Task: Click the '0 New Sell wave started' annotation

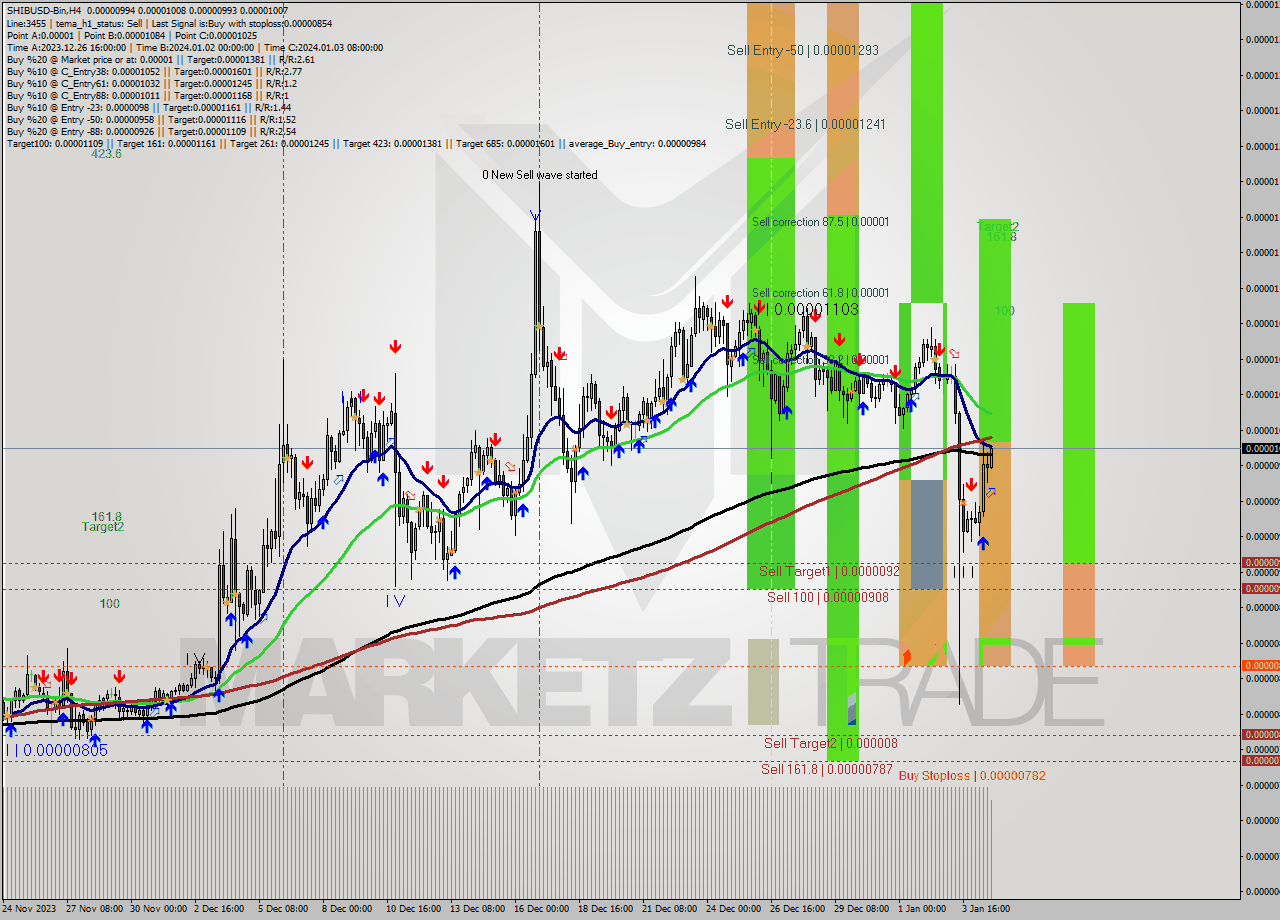Action: pos(540,175)
